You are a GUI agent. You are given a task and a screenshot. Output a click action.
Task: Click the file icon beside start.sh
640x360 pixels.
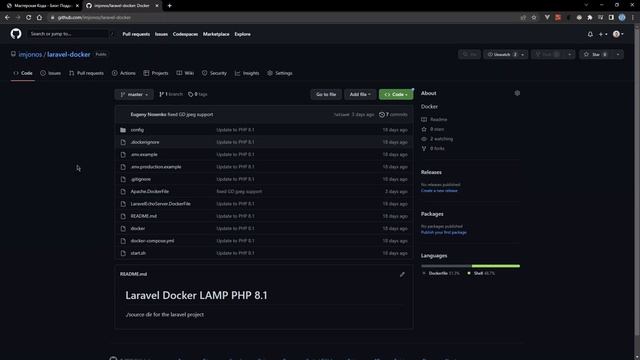pos(123,253)
